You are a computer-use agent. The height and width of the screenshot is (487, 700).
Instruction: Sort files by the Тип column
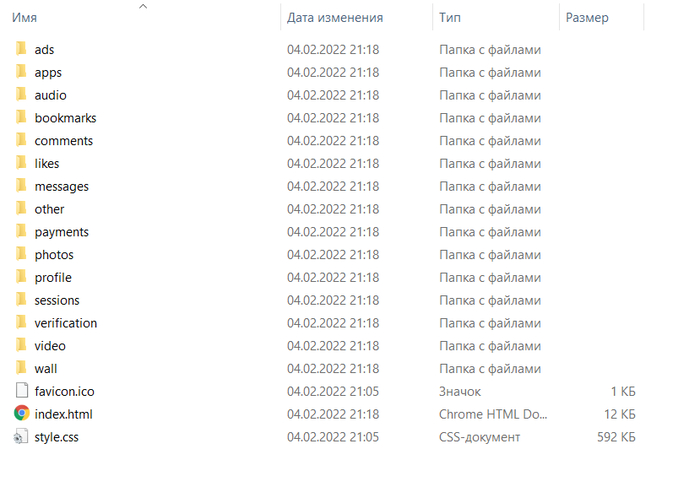coord(450,17)
